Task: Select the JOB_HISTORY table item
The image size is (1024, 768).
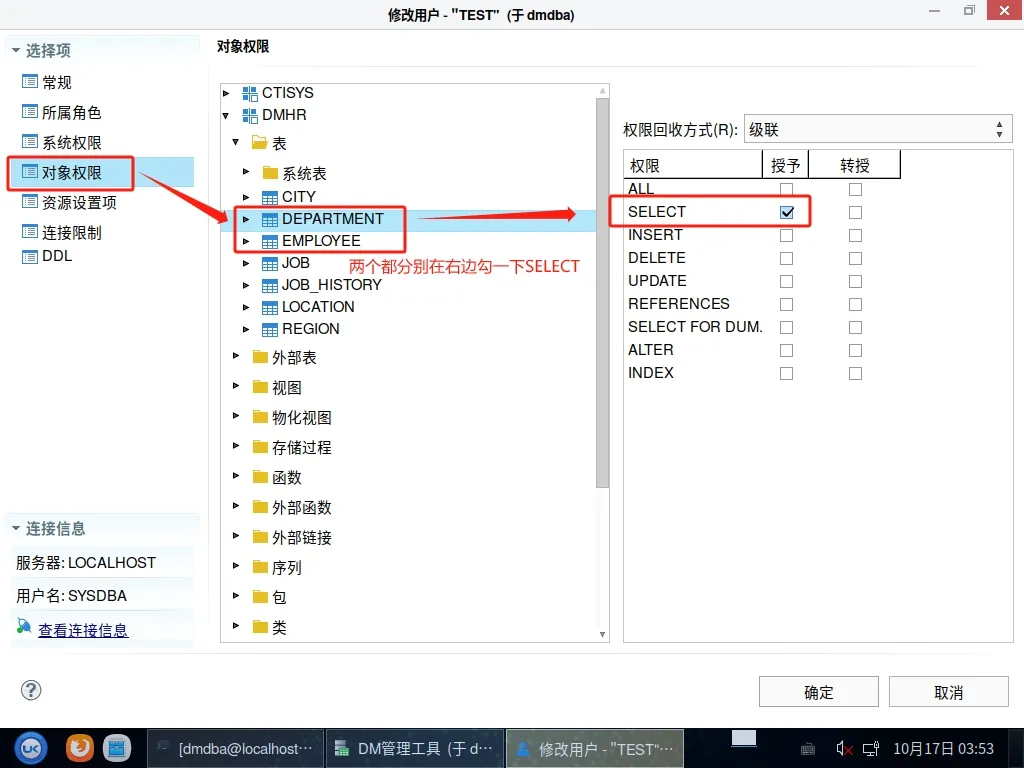Action: click(331, 285)
